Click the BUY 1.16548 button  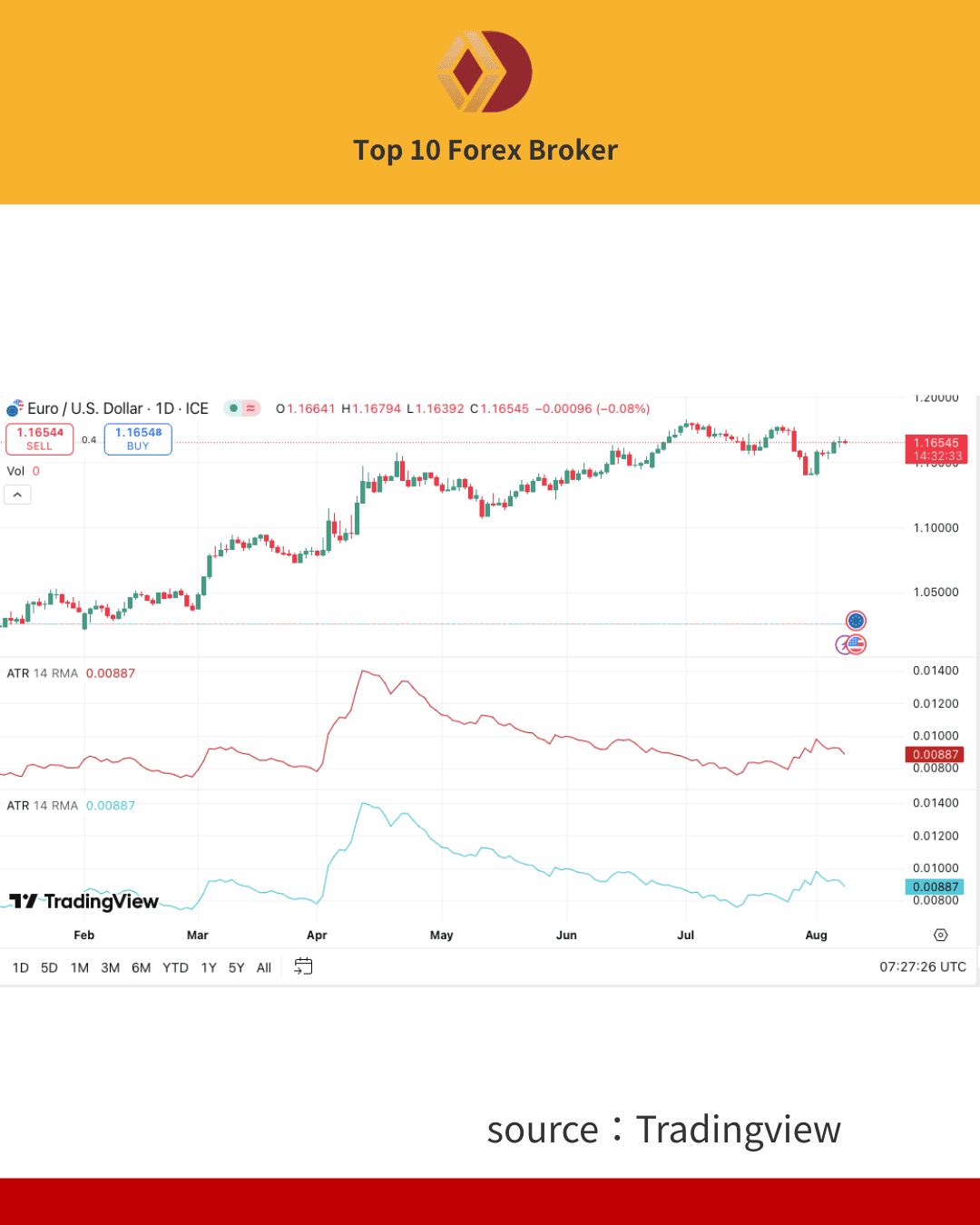pos(138,438)
